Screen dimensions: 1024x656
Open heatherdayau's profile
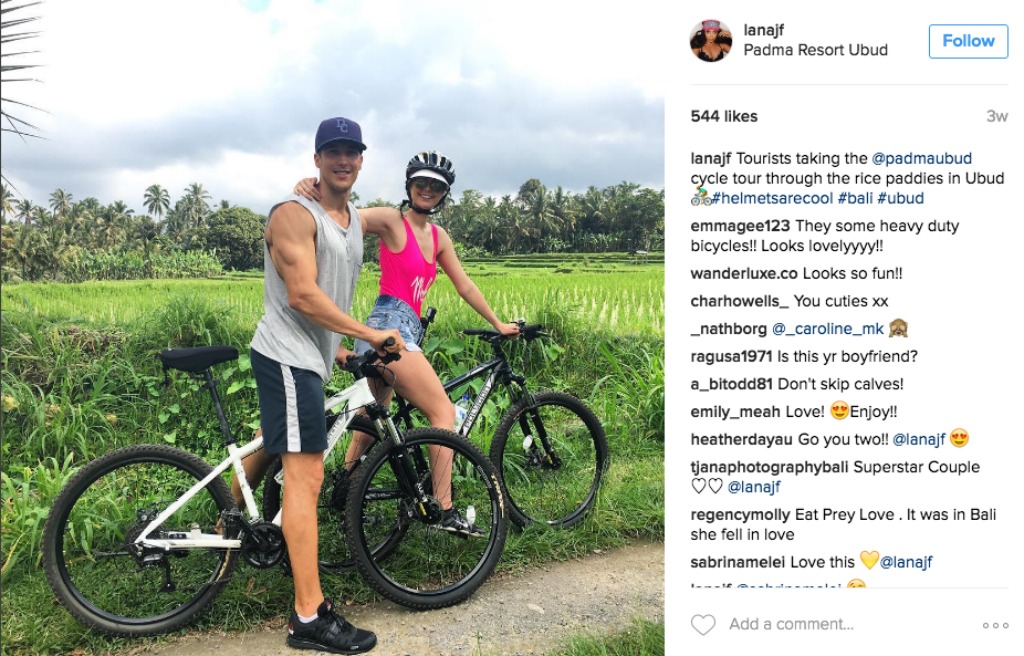(741, 440)
